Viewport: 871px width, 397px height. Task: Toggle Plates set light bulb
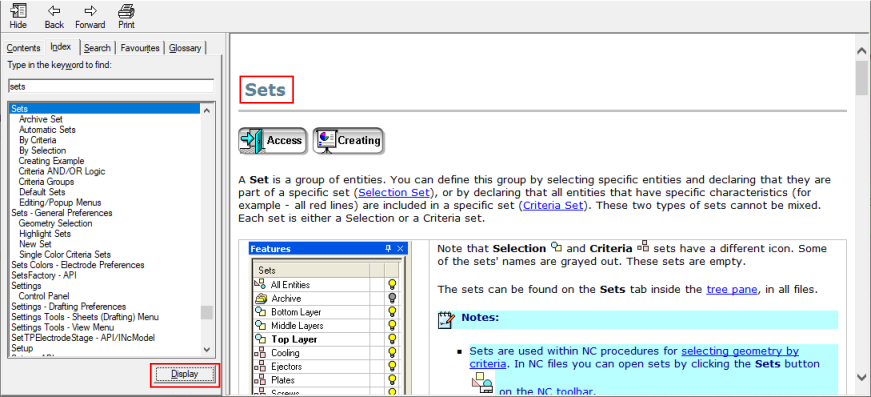coord(393,380)
